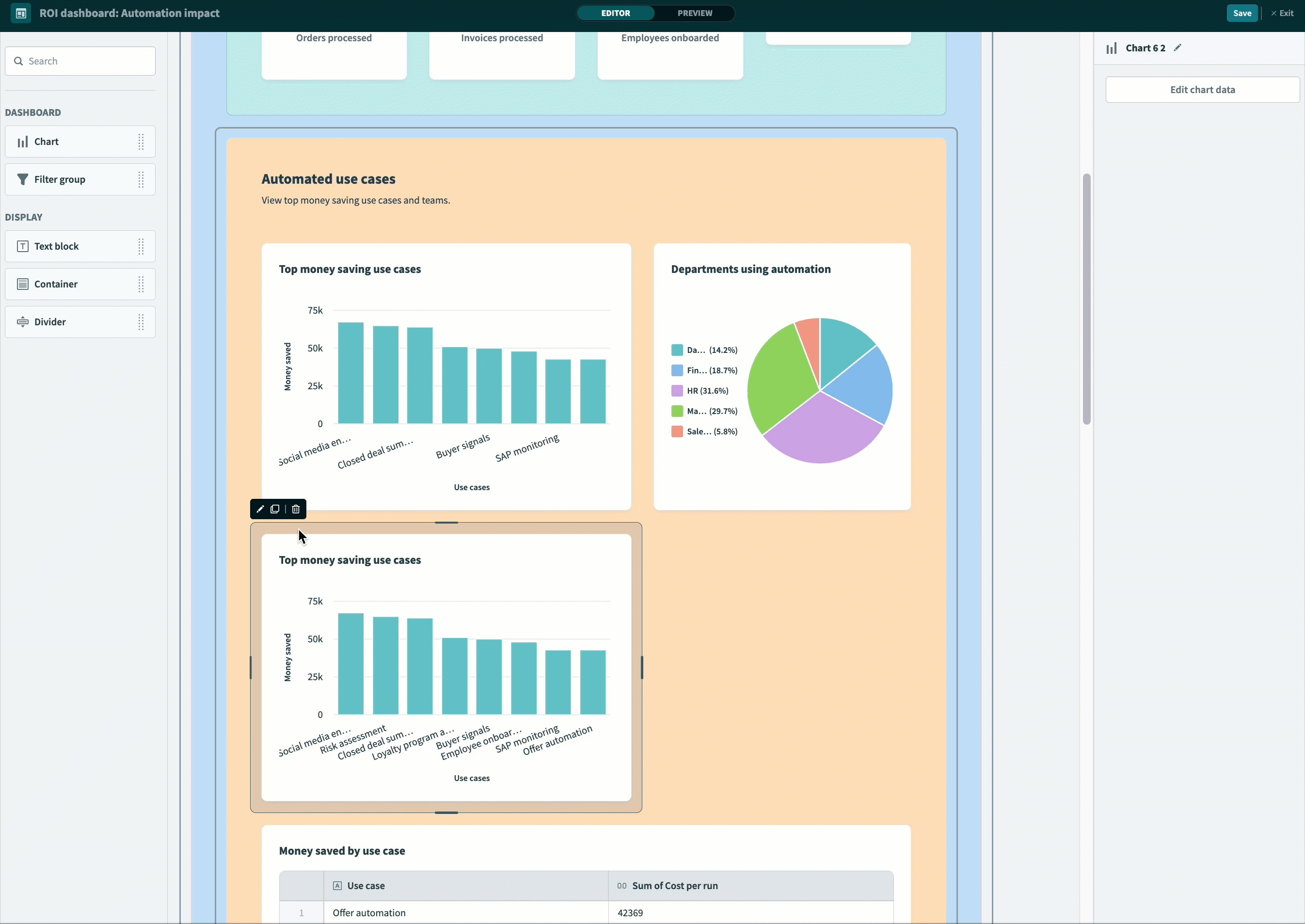Screen dimensions: 1305x924
Task: Click the HR purple legend swatch
Action: pyautogui.click(x=677, y=391)
